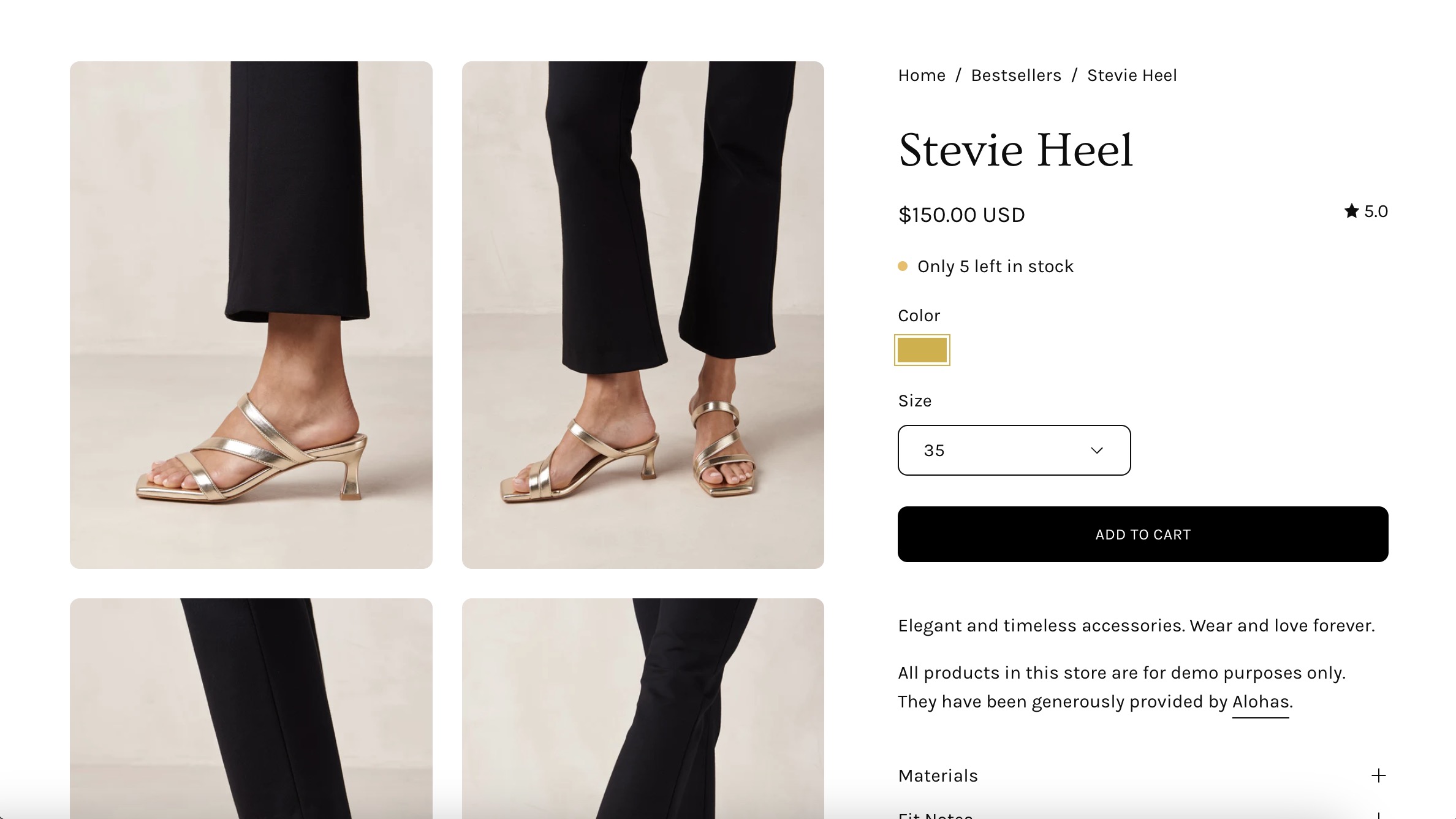Click the yellow low-stock indicator dot
The image size is (1456, 819).
(903, 266)
